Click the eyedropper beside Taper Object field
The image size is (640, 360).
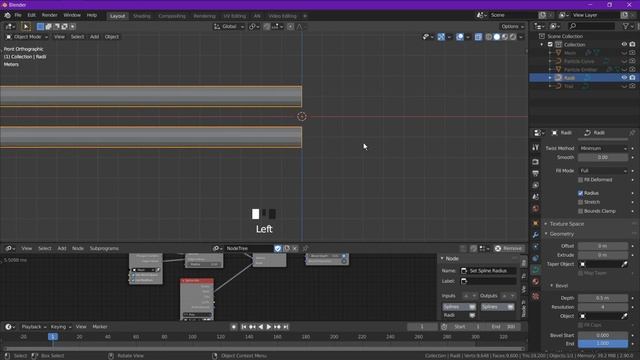(x=624, y=264)
